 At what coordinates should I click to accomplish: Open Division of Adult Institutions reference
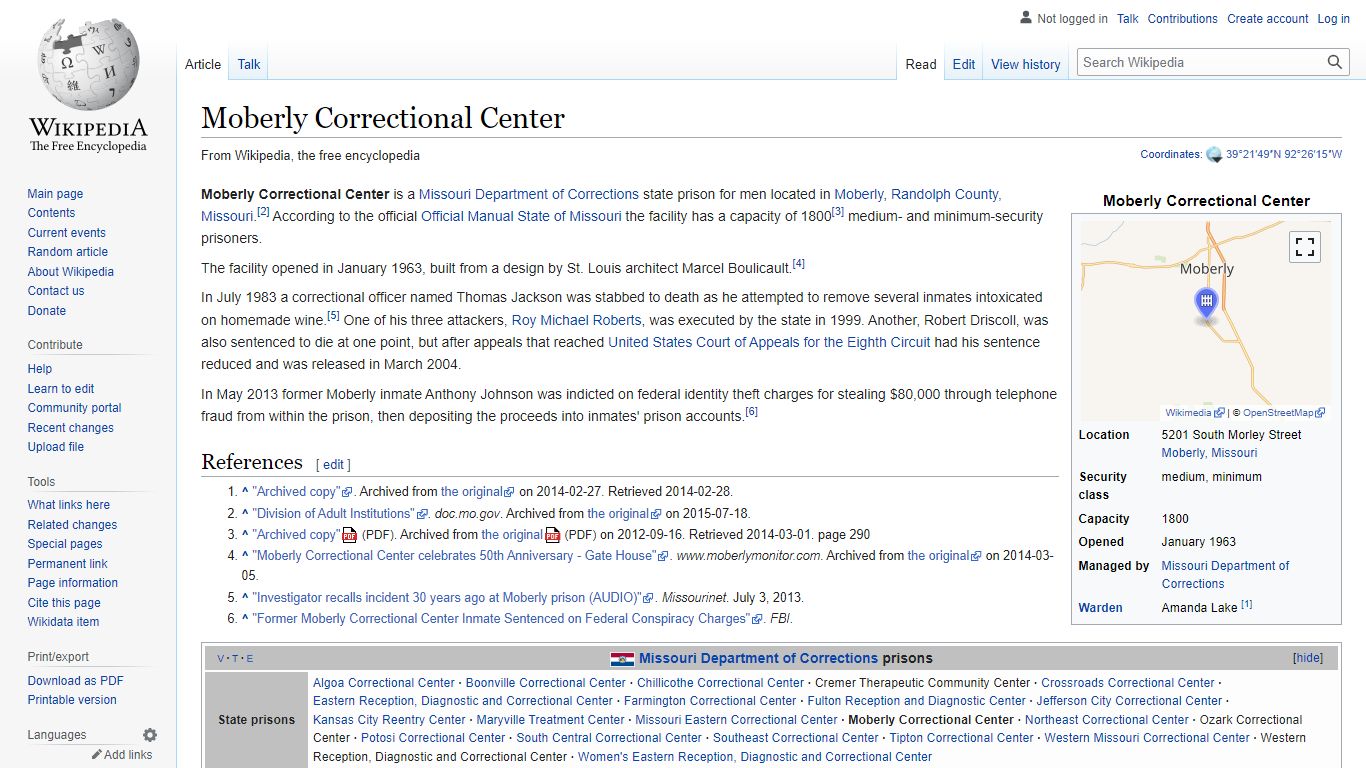pos(334,513)
